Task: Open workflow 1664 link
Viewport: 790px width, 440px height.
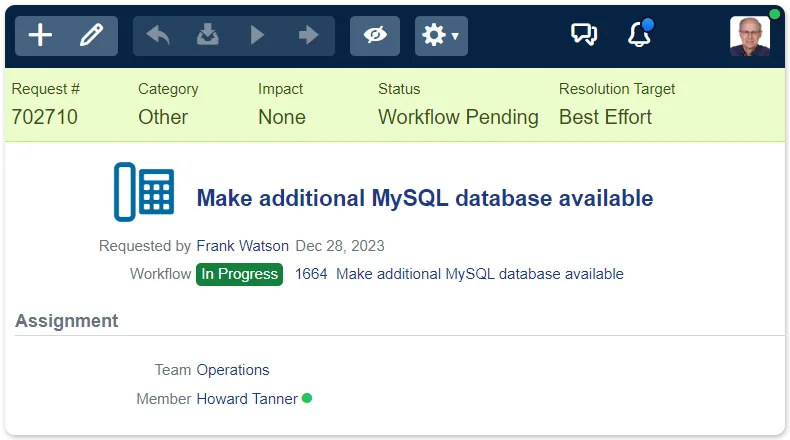Action: tap(459, 274)
